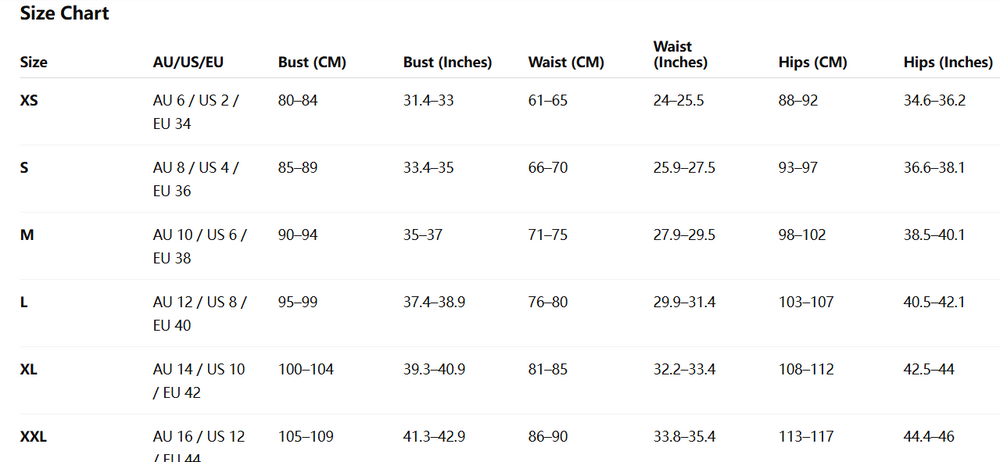Viewport: 1000px width, 462px height.
Task: Click the Bust (CM) column header
Action: 312,62
